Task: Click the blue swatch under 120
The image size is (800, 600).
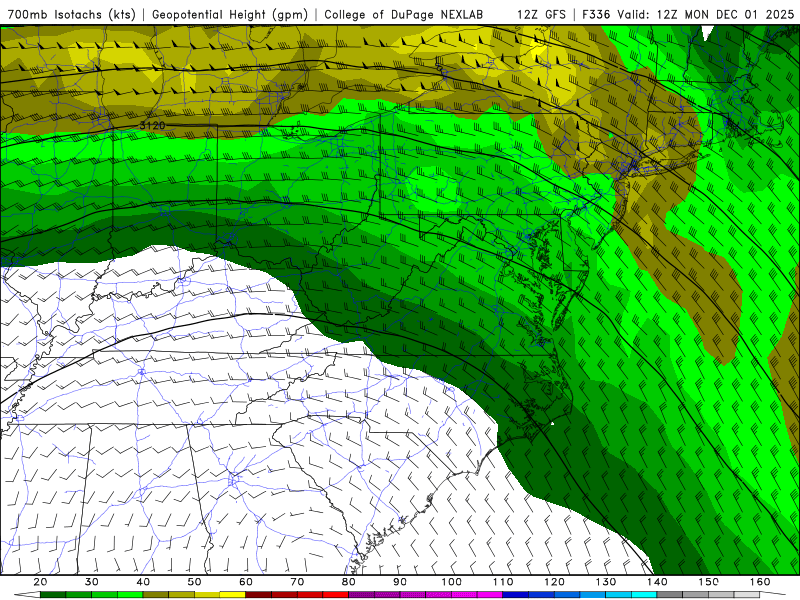Action: tap(567, 595)
